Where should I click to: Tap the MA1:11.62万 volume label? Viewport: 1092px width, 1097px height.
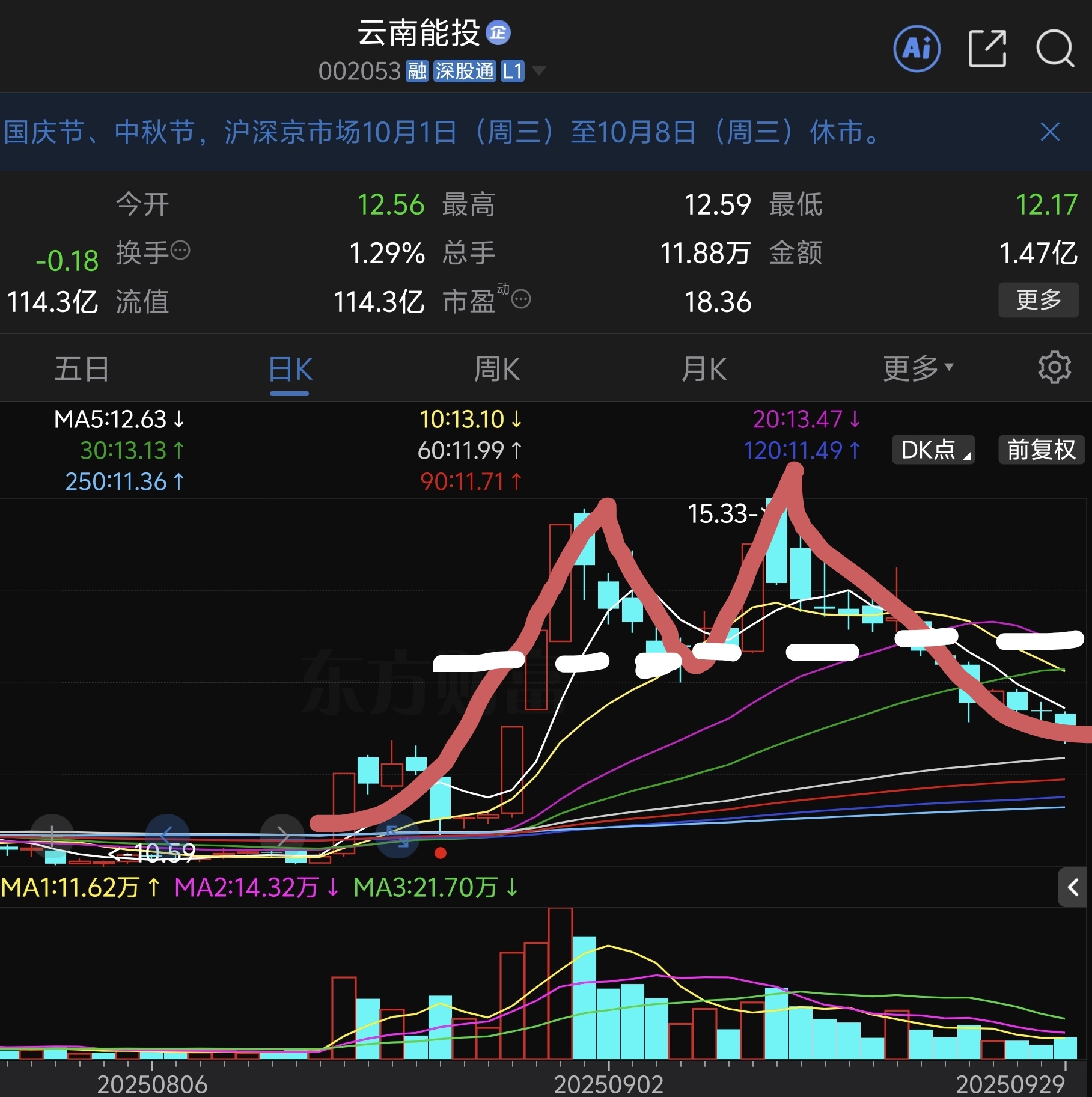click(x=81, y=887)
